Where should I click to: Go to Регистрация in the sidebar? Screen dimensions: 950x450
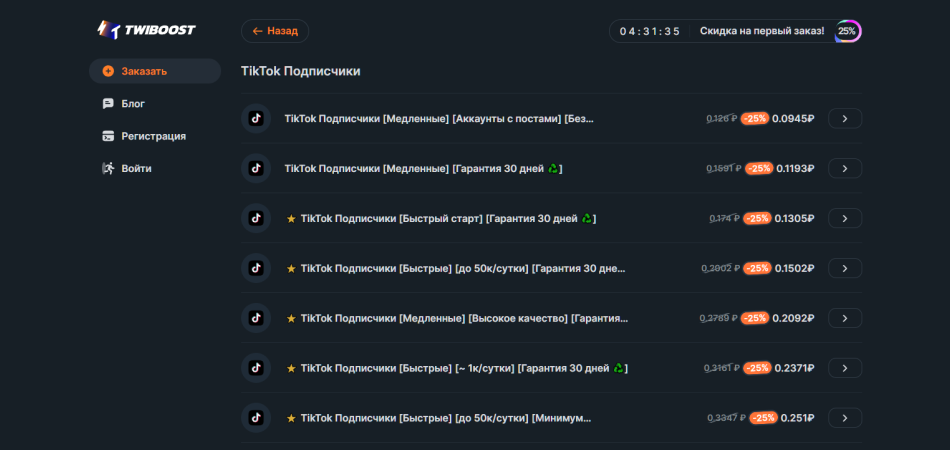(153, 136)
